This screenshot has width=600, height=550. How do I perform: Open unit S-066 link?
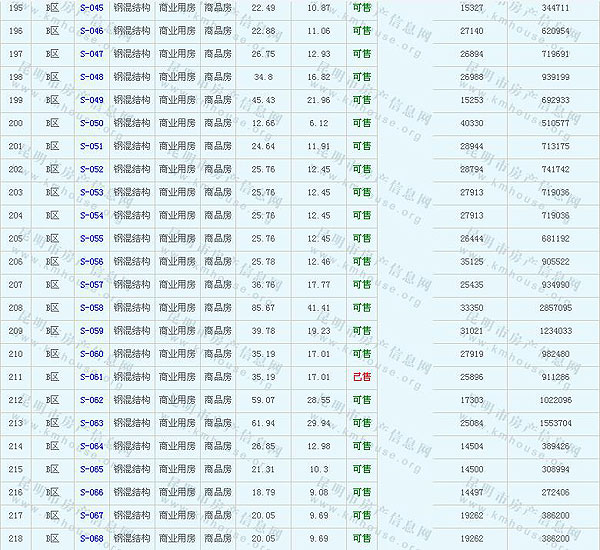point(91,492)
